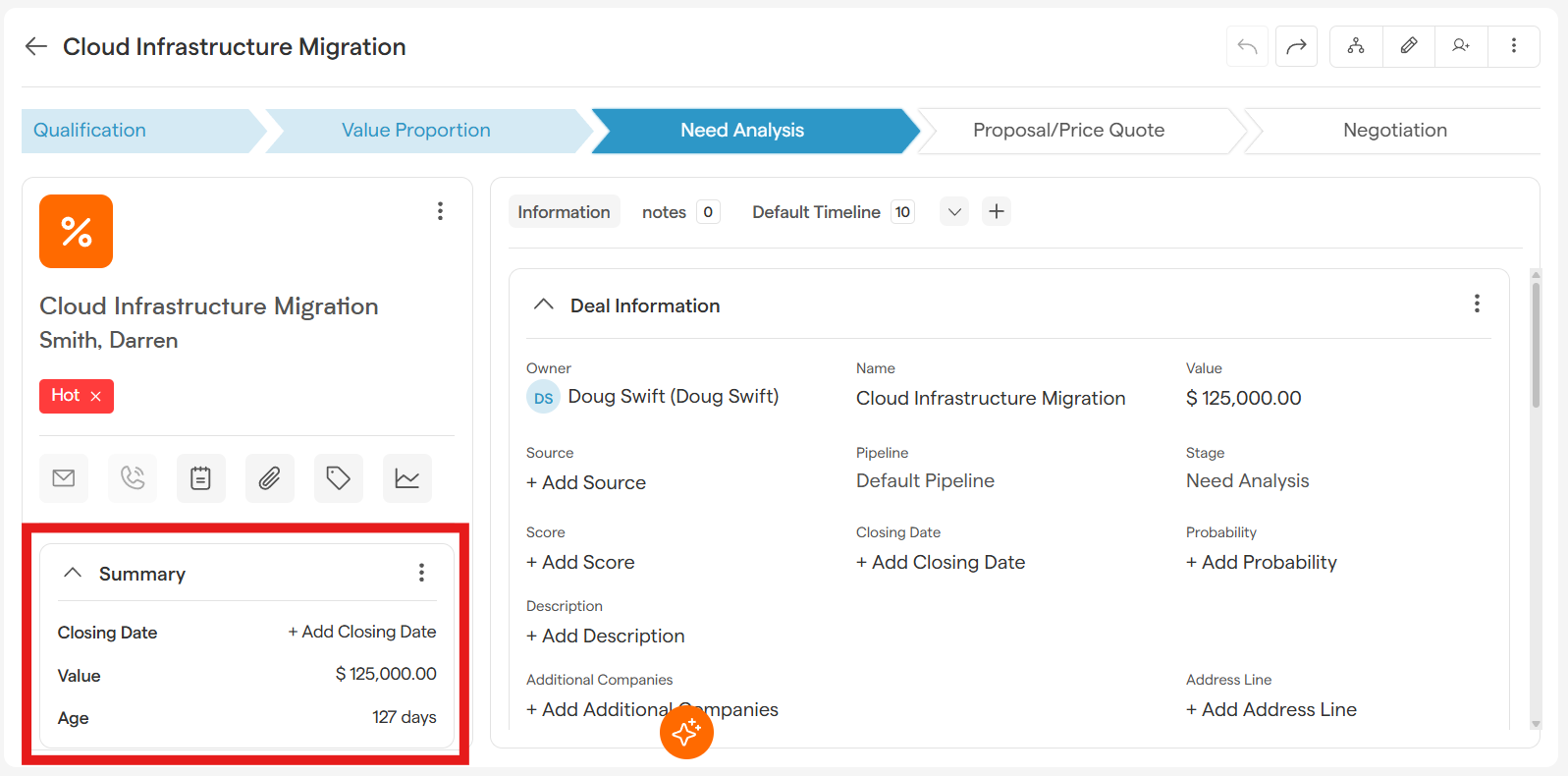Click the add user icon in header

tap(1461, 46)
